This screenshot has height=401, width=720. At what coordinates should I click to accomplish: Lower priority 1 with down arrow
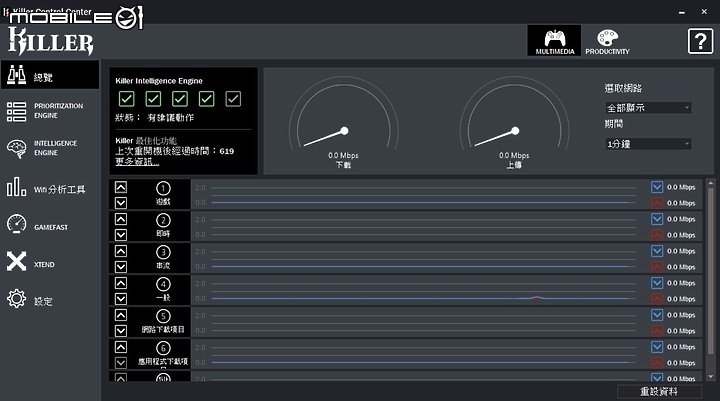(121, 203)
